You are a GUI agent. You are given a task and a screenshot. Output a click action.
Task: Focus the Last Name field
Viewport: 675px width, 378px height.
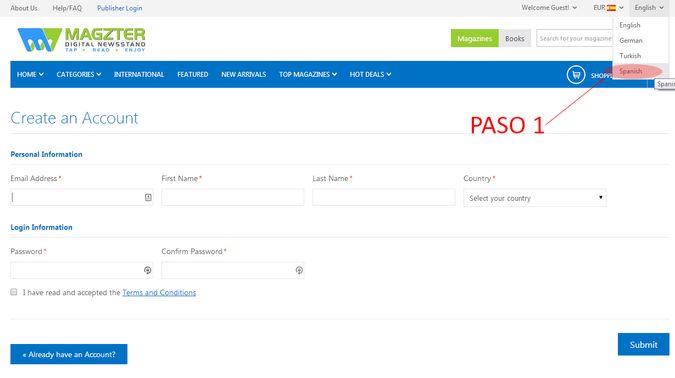point(384,197)
